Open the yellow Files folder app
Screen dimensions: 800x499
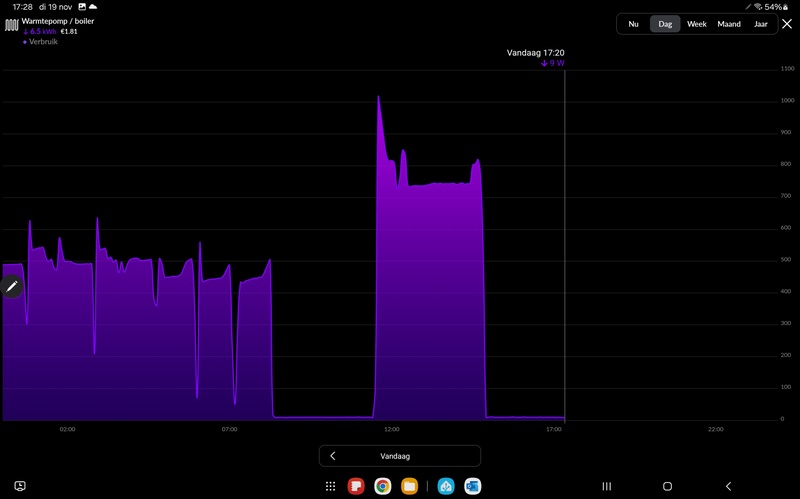(409, 486)
